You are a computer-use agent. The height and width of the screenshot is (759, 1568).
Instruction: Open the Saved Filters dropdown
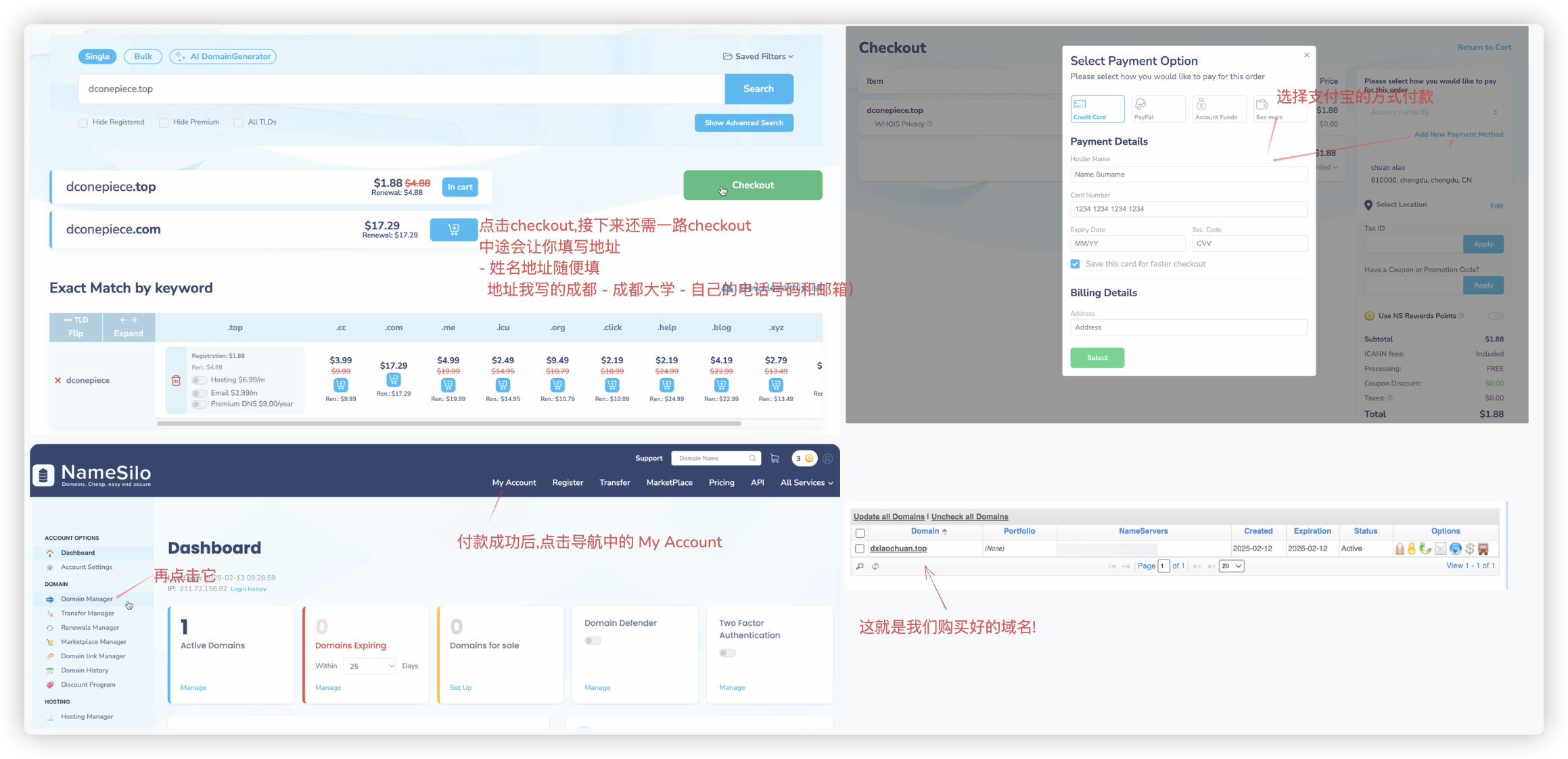pos(758,56)
